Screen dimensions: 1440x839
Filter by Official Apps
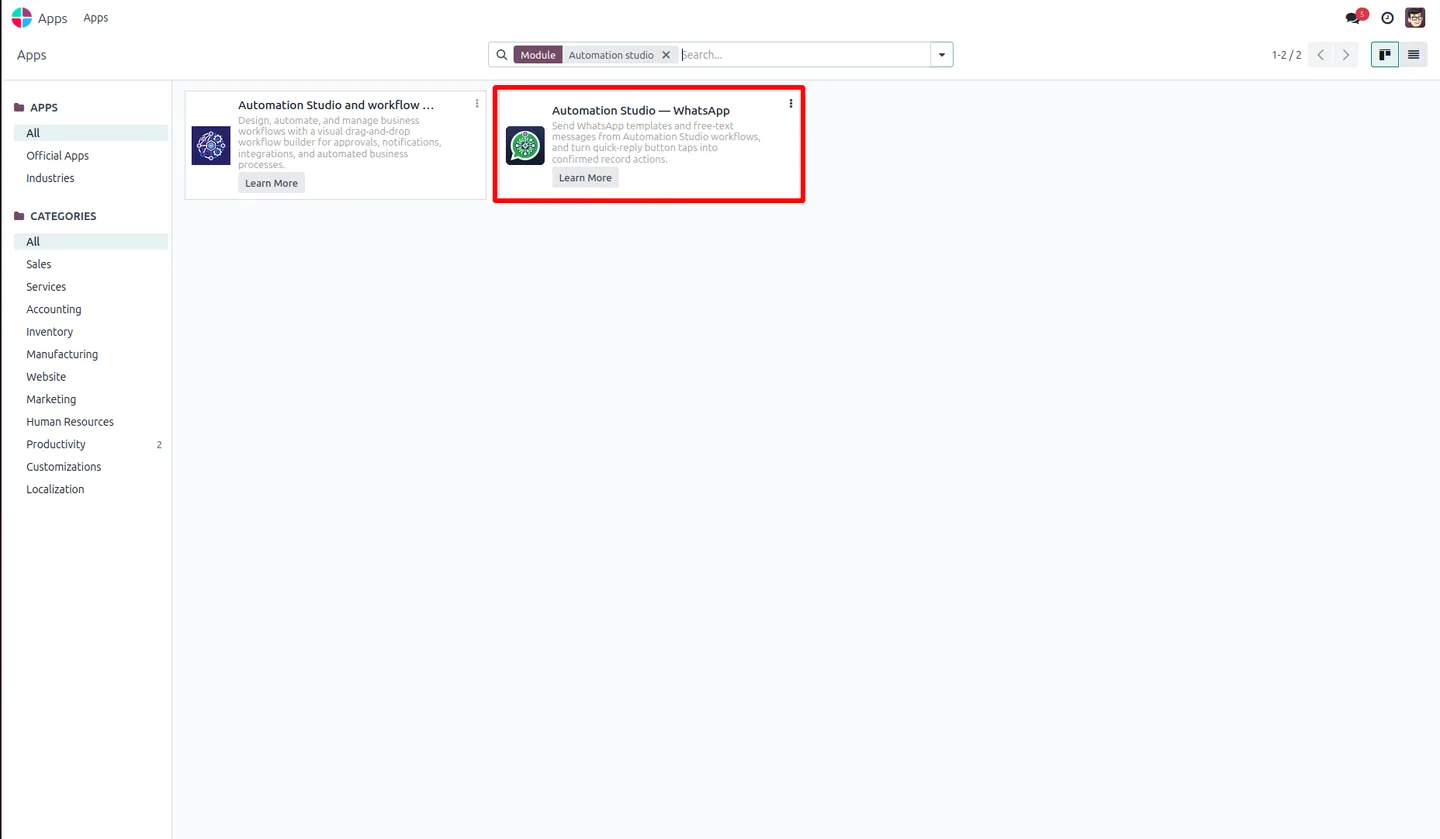(91, 156)
